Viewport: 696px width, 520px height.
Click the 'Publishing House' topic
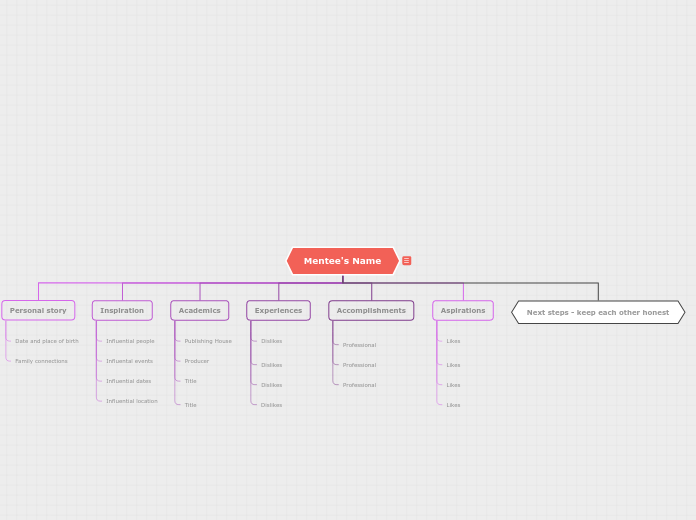point(208,341)
